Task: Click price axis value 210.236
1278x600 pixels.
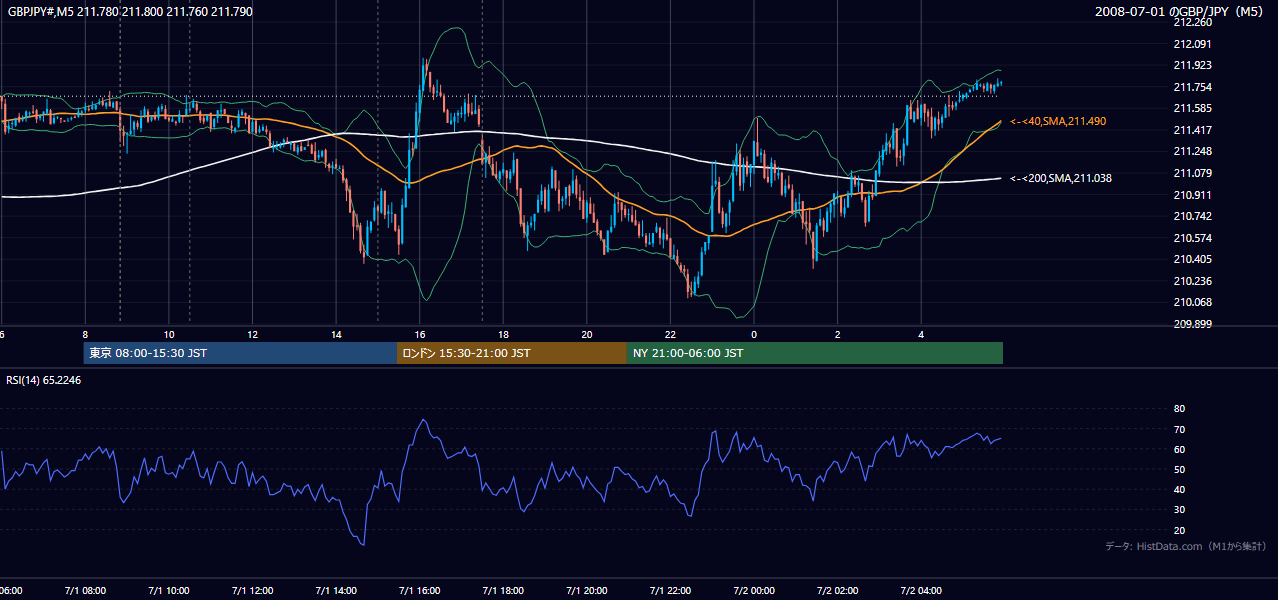Action: click(1192, 281)
